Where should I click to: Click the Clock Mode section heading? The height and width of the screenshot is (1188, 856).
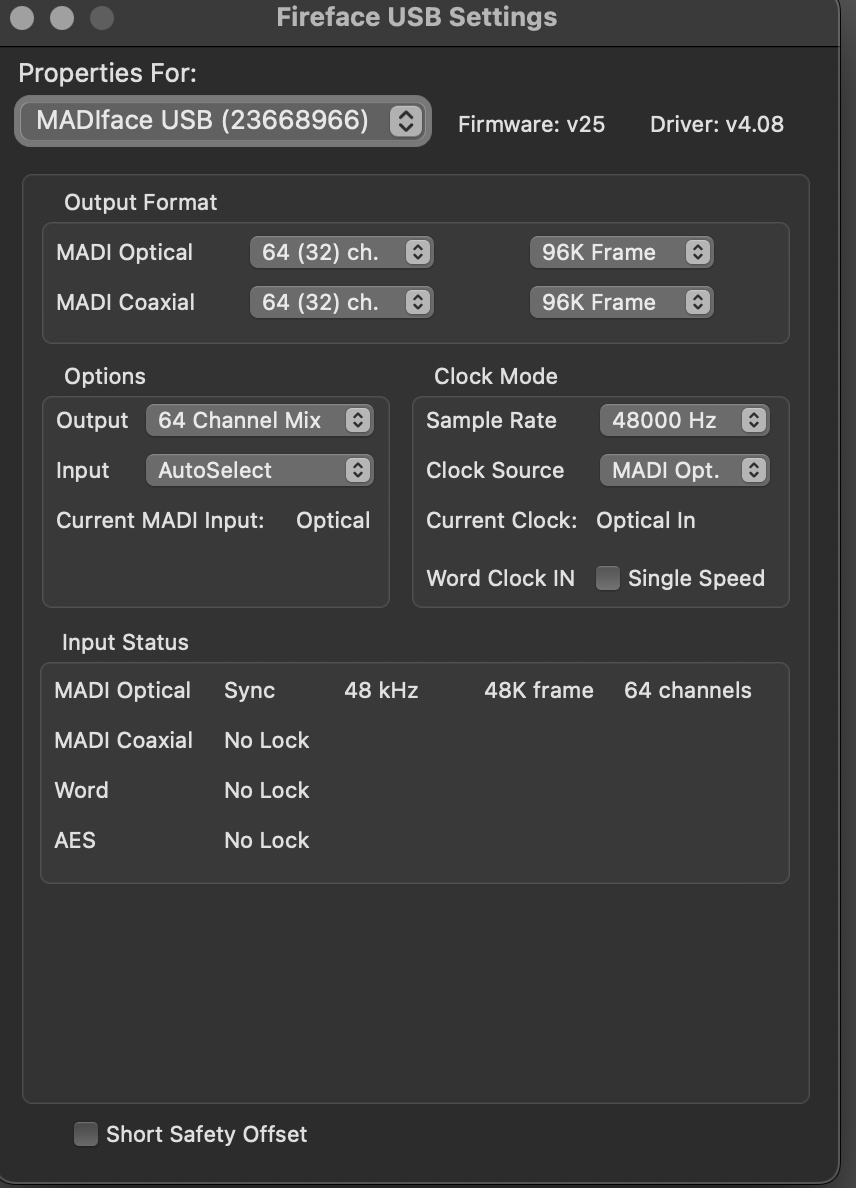pyautogui.click(x=496, y=377)
